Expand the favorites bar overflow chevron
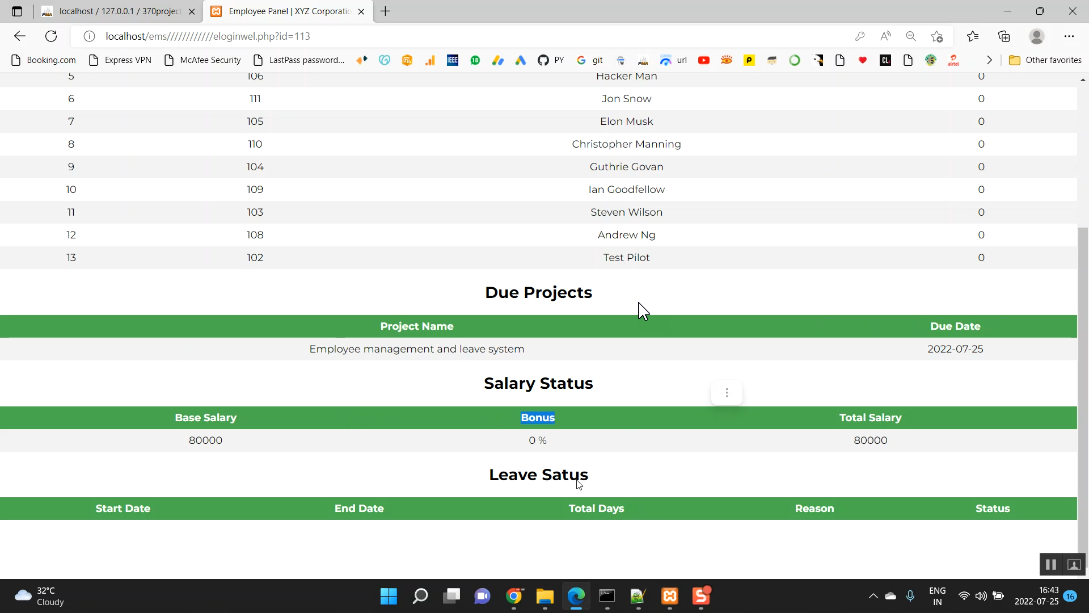The image size is (1089, 613). [x=989, y=60]
